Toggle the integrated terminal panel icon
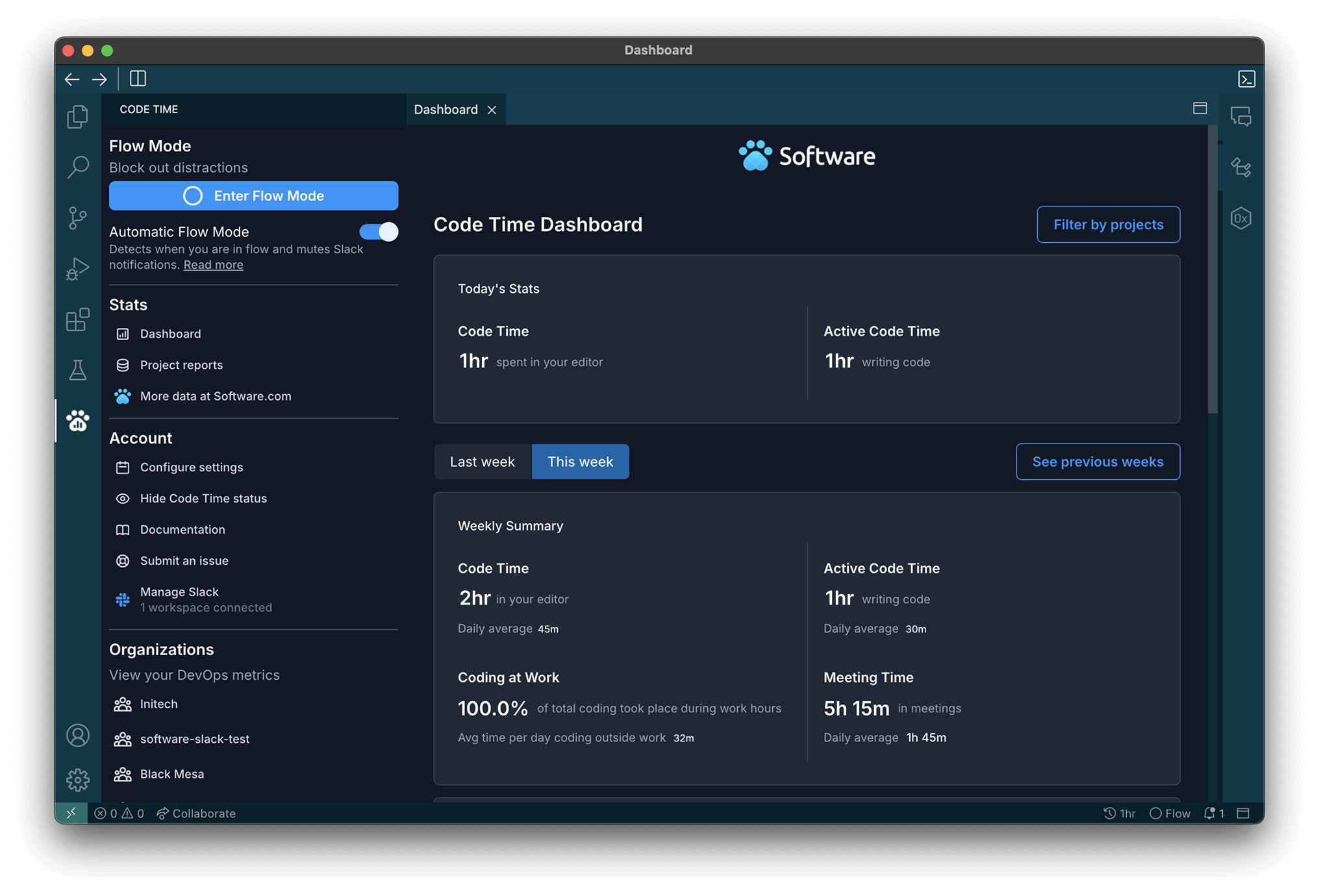 tap(1246, 79)
